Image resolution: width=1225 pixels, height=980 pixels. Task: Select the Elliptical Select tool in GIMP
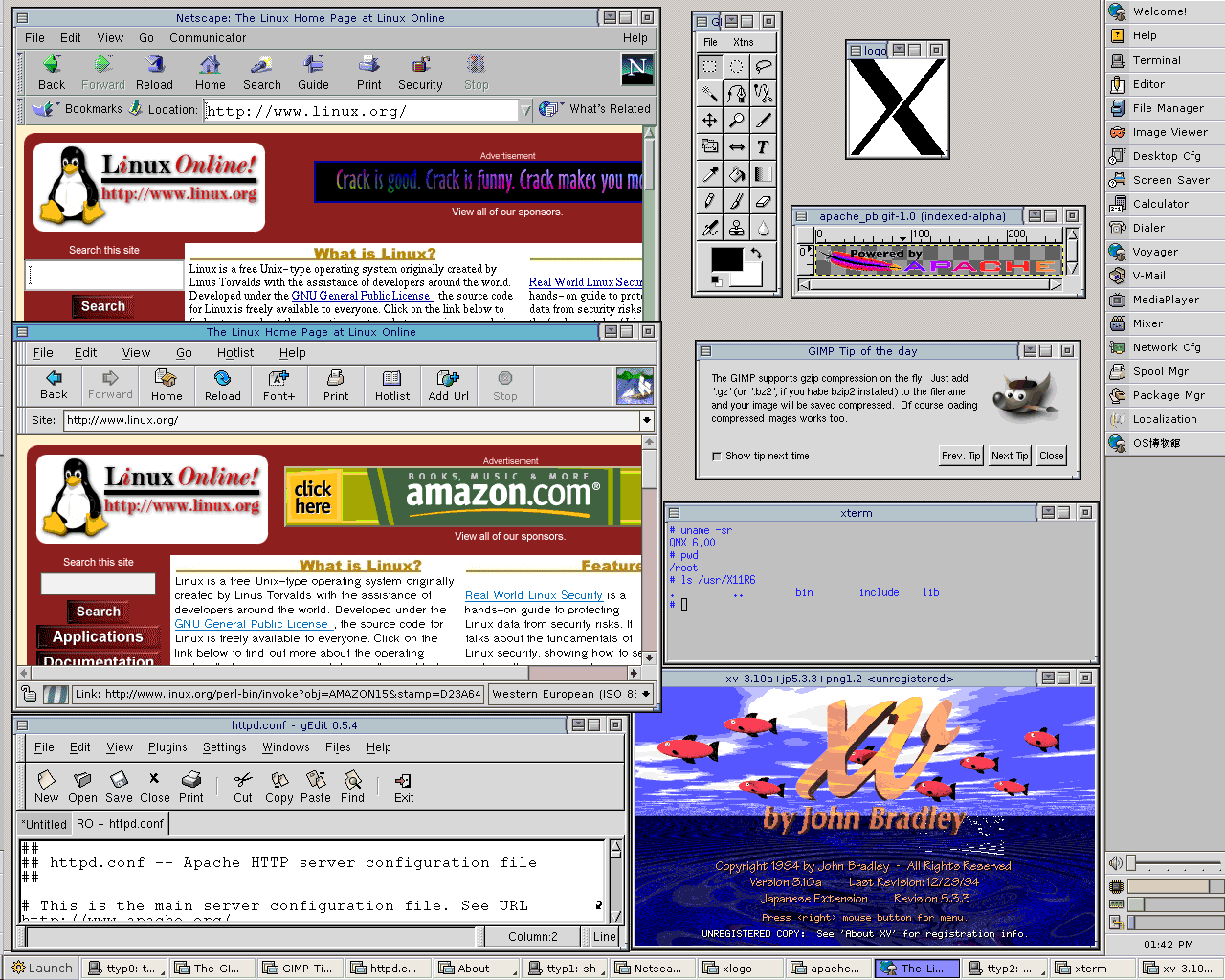(736, 66)
